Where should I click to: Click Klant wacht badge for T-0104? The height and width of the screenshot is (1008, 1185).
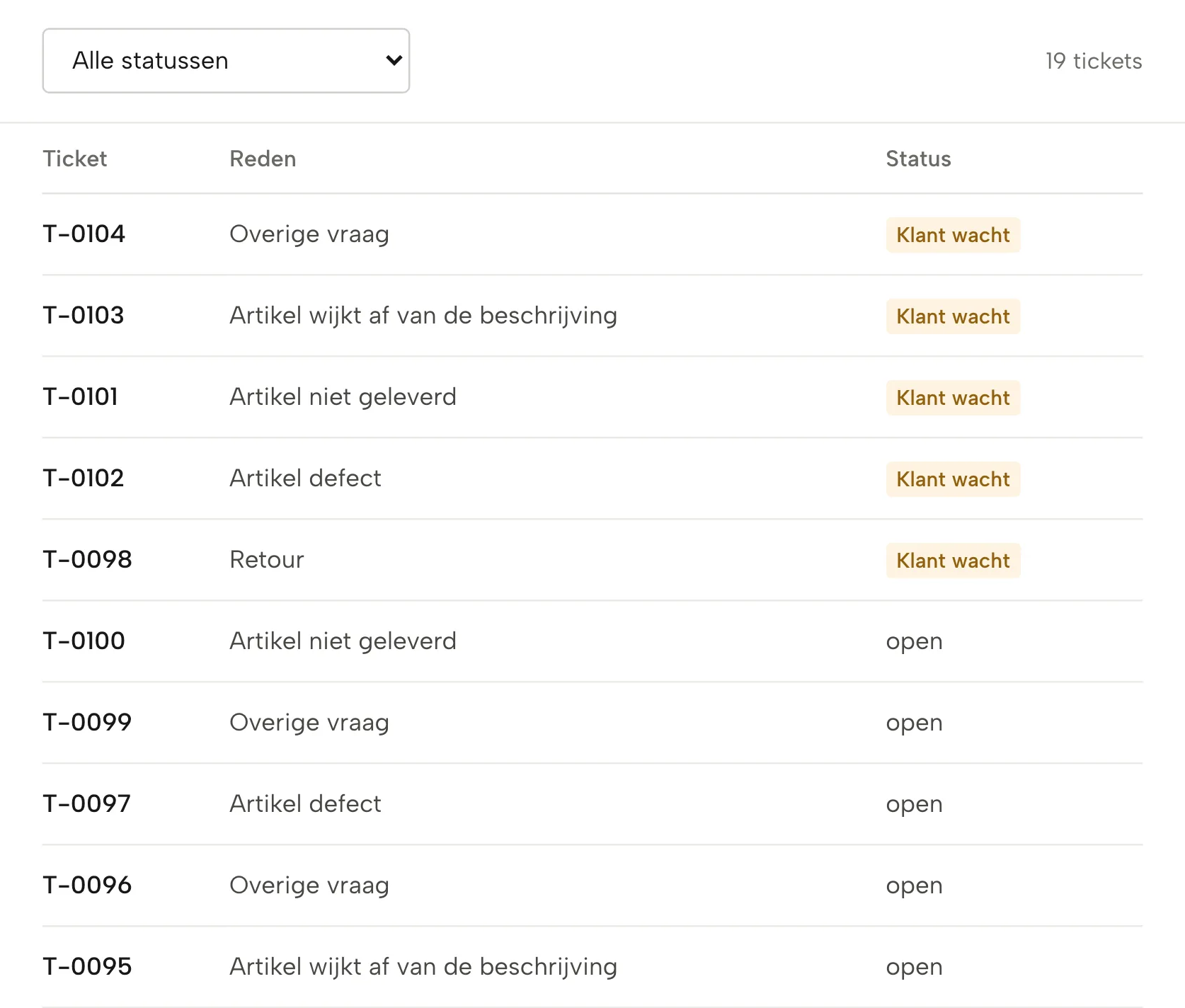click(953, 235)
